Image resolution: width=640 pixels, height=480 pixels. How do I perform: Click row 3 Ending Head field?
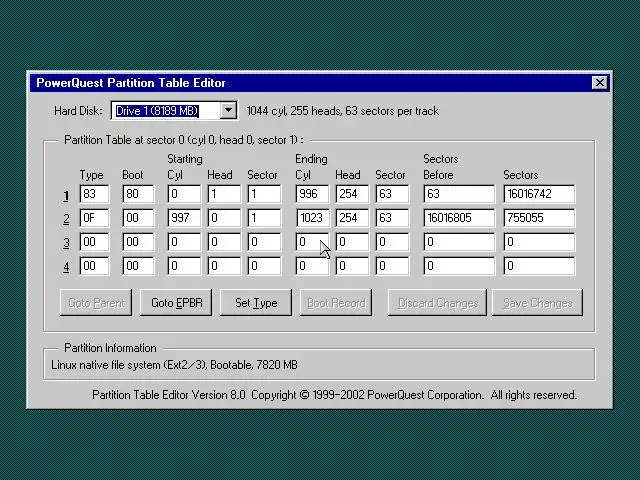click(x=352, y=242)
